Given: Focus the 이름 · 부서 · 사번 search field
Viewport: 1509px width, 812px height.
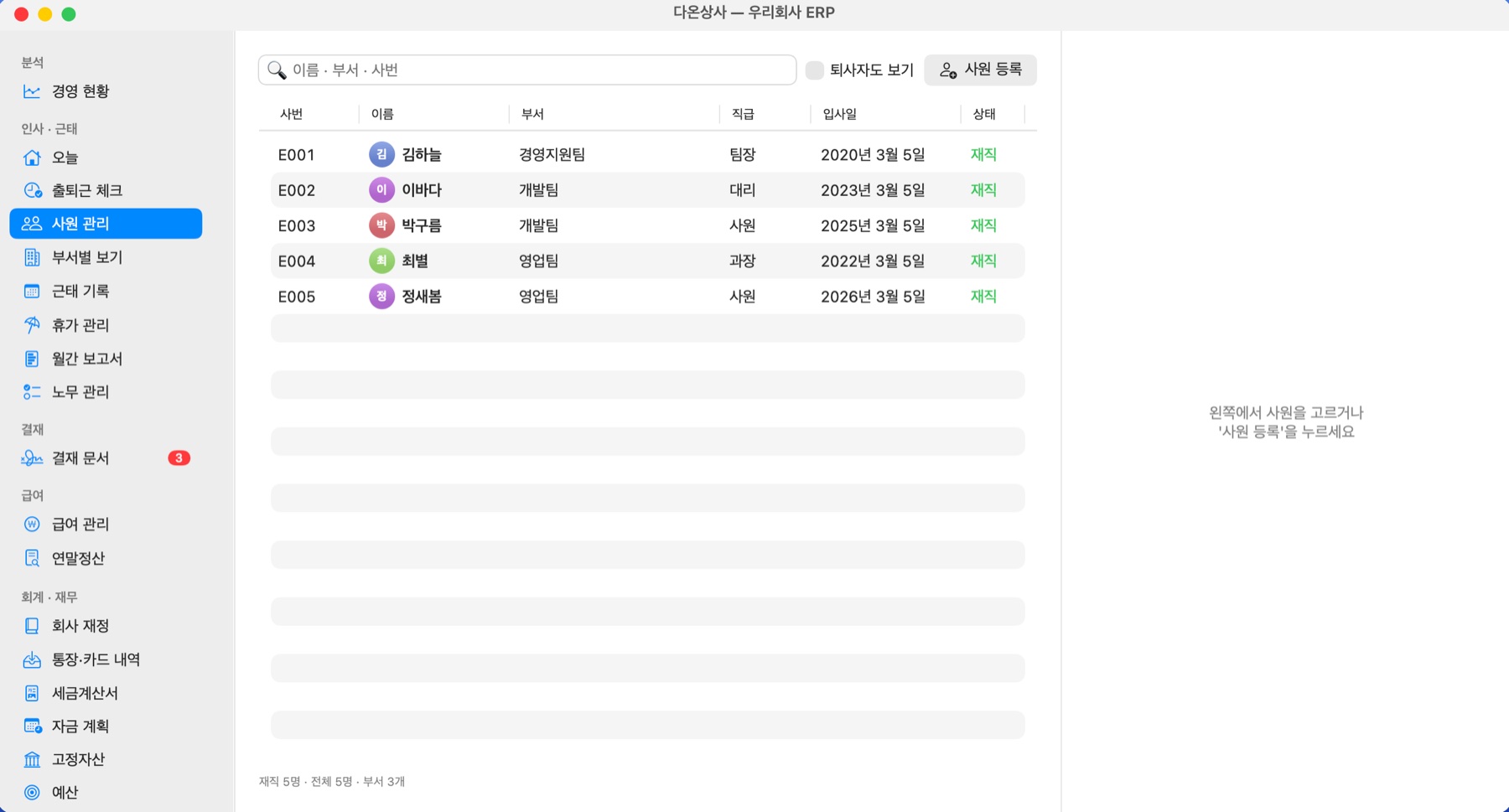Looking at the screenshot, I should (526, 70).
